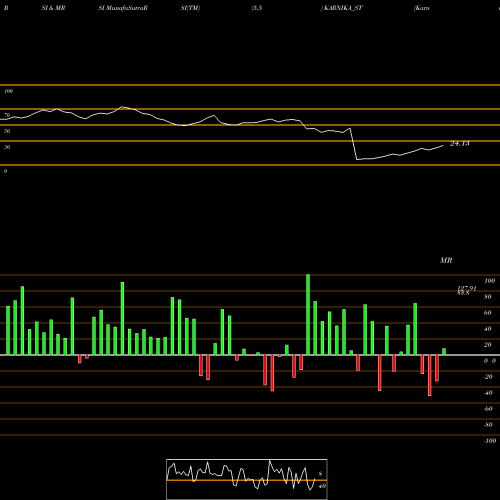500x500 pixels.
Task: Click the 'KARNIKA_ST' symbol label
Action: 343,8
